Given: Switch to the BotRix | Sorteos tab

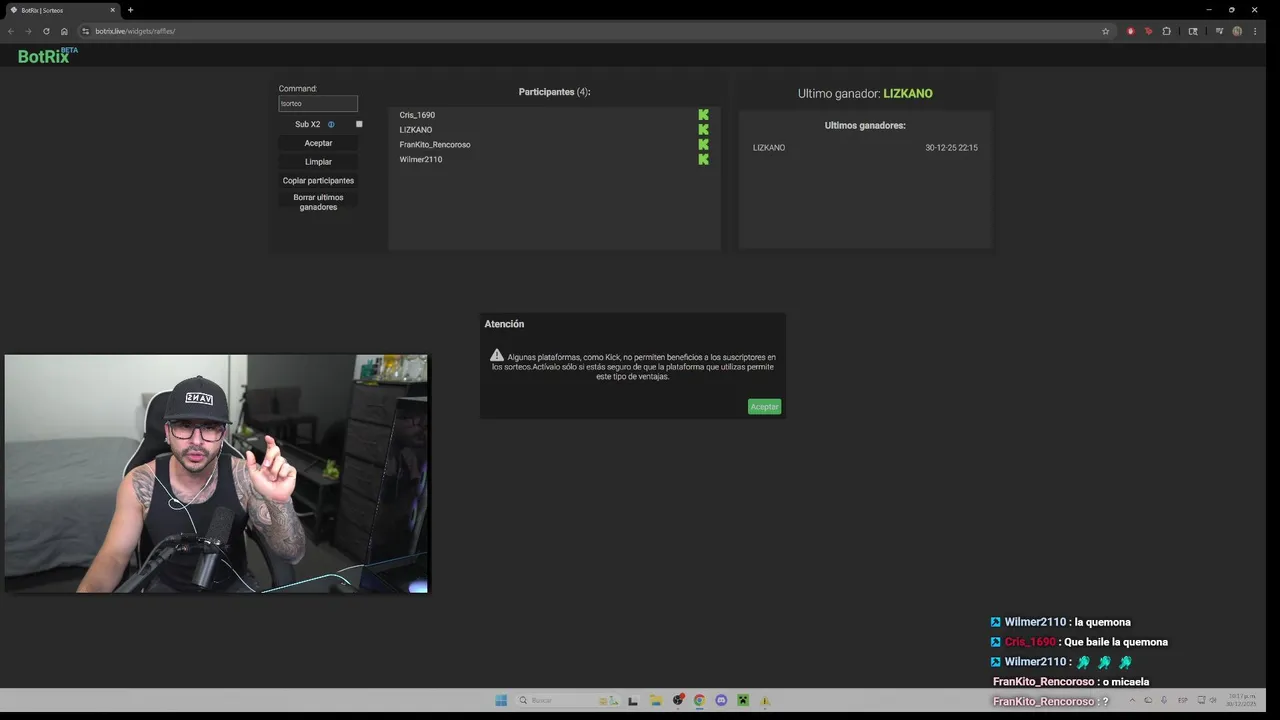Looking at the screenshot, I should point(60,10).
